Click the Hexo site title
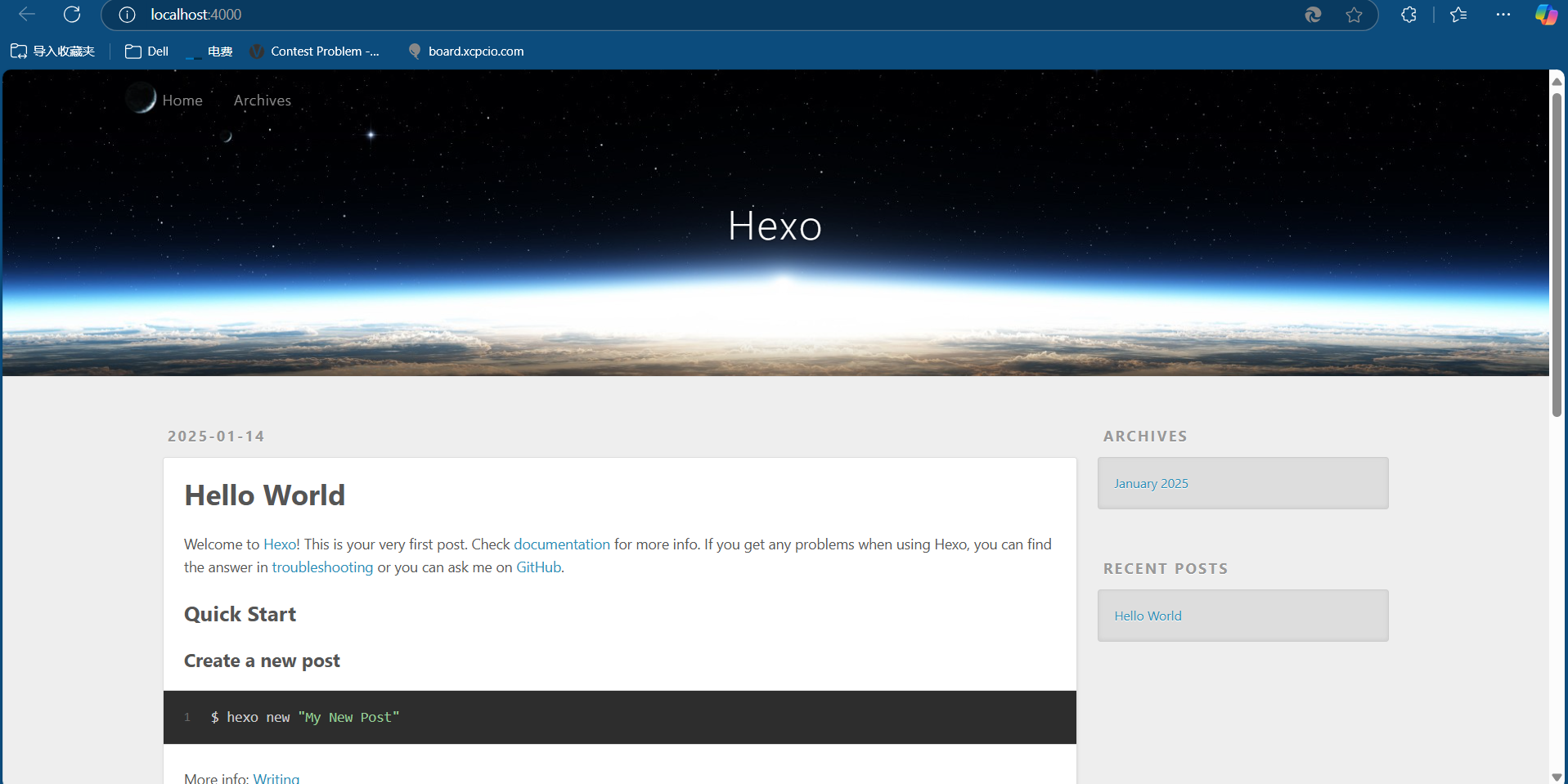The image size is (1568, 784). [x=775, y=226]
